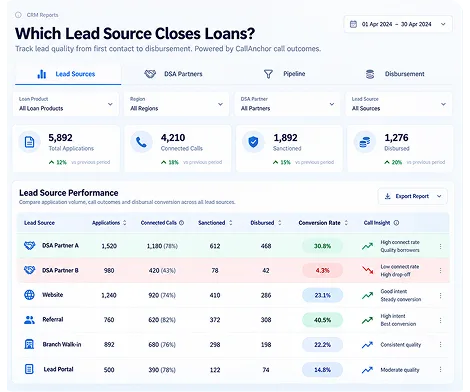Click the info icon next to Call Insight
Image resolution: width=470 pixels, height=392 pixels.
coord(396,223)
